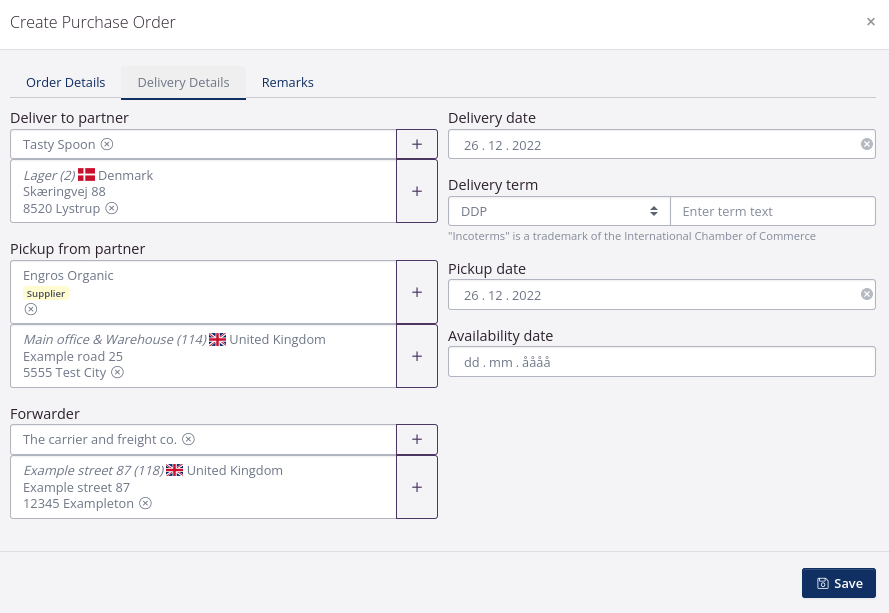Viewport: 889px width, 613px height.
Task: Click the Availability date input field
Action: [x=661, y=361]
